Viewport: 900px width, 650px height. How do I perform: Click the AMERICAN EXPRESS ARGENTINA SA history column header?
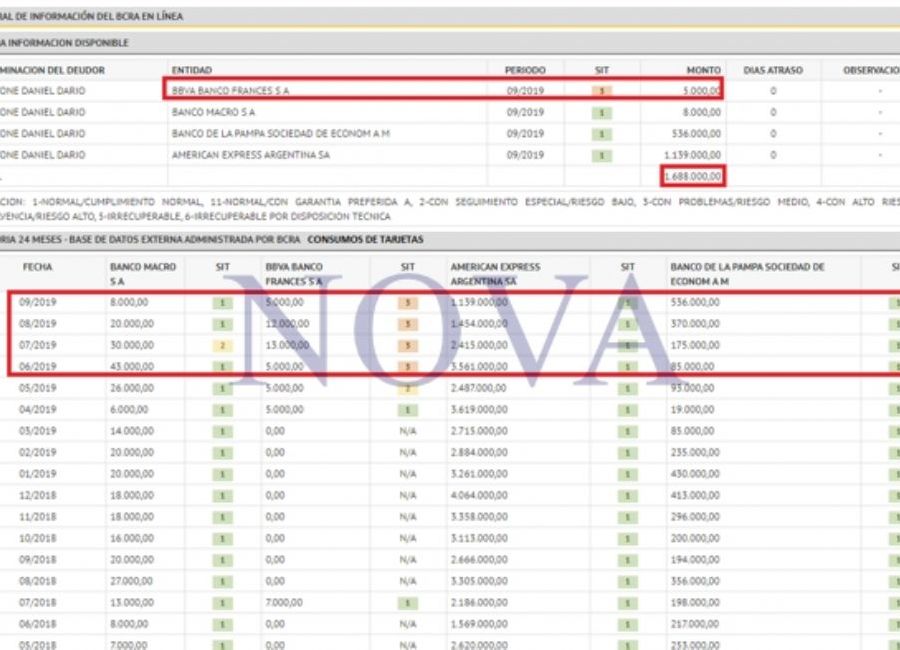tap(495, 274)
